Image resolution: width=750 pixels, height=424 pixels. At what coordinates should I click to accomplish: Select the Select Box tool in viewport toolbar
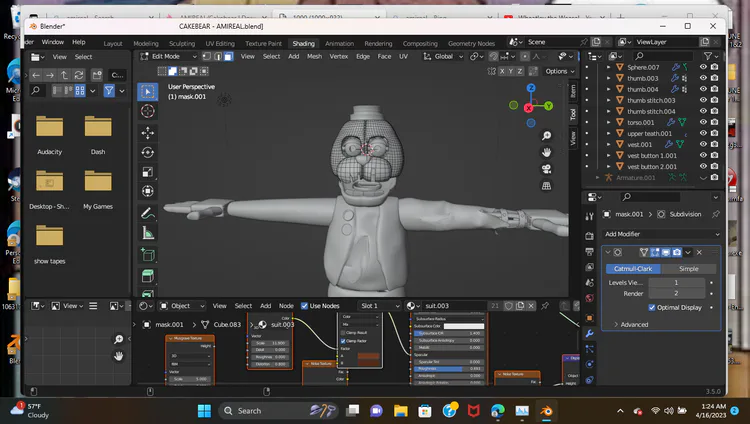(148, 92)
